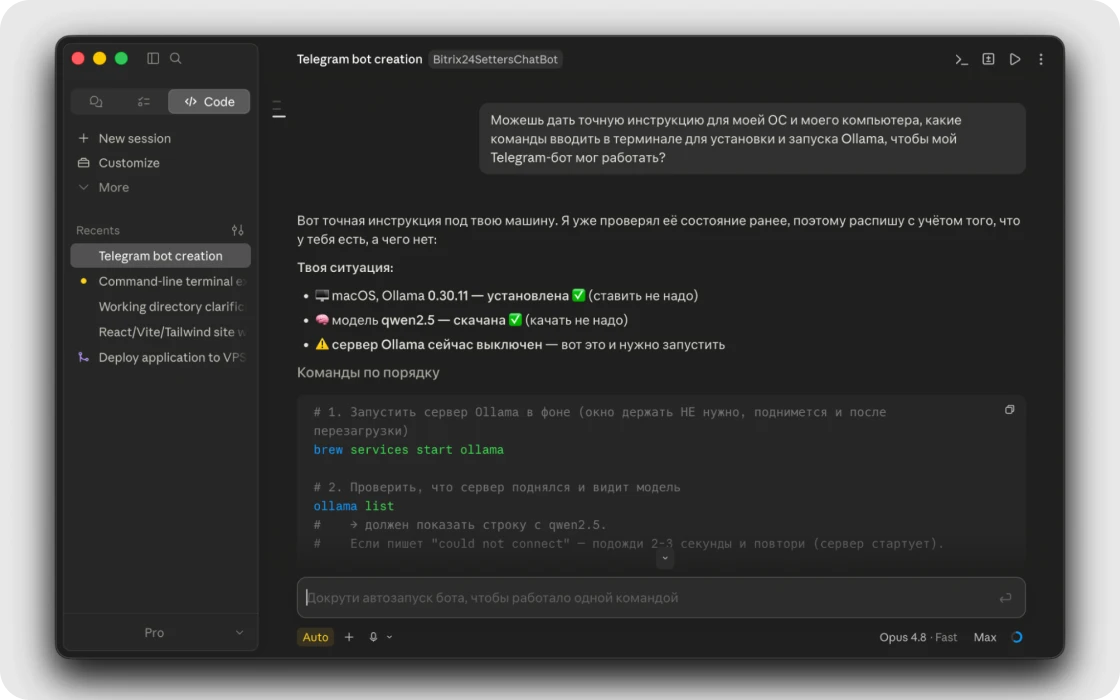Open React/Vite/Tailwind site session
Image resolution: width=1120 pixels, height=700 pixels.
[161, 332]
